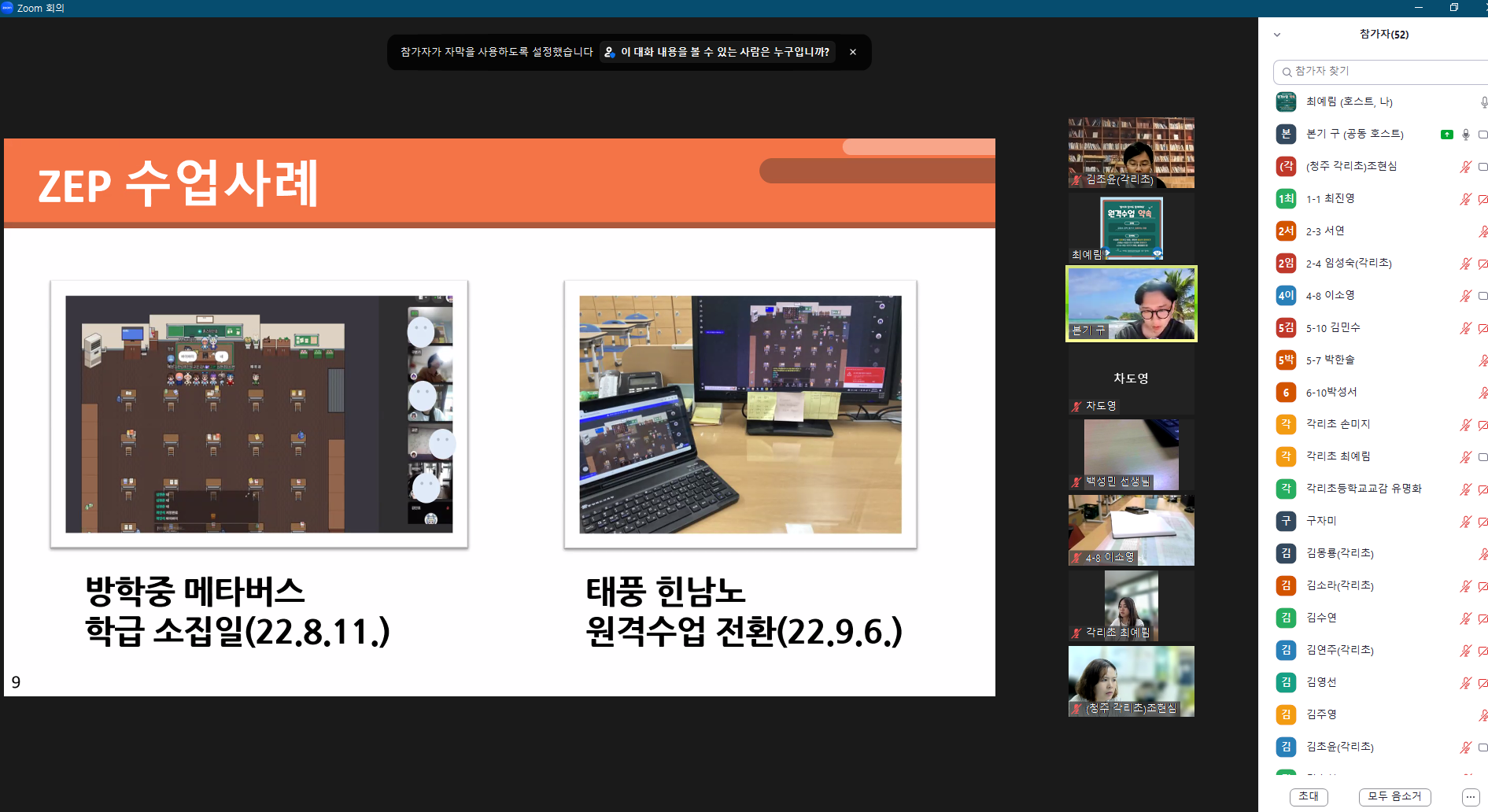Click the muted mic icon for 2-4 임성숙(각리초)

pos(1465,264)
